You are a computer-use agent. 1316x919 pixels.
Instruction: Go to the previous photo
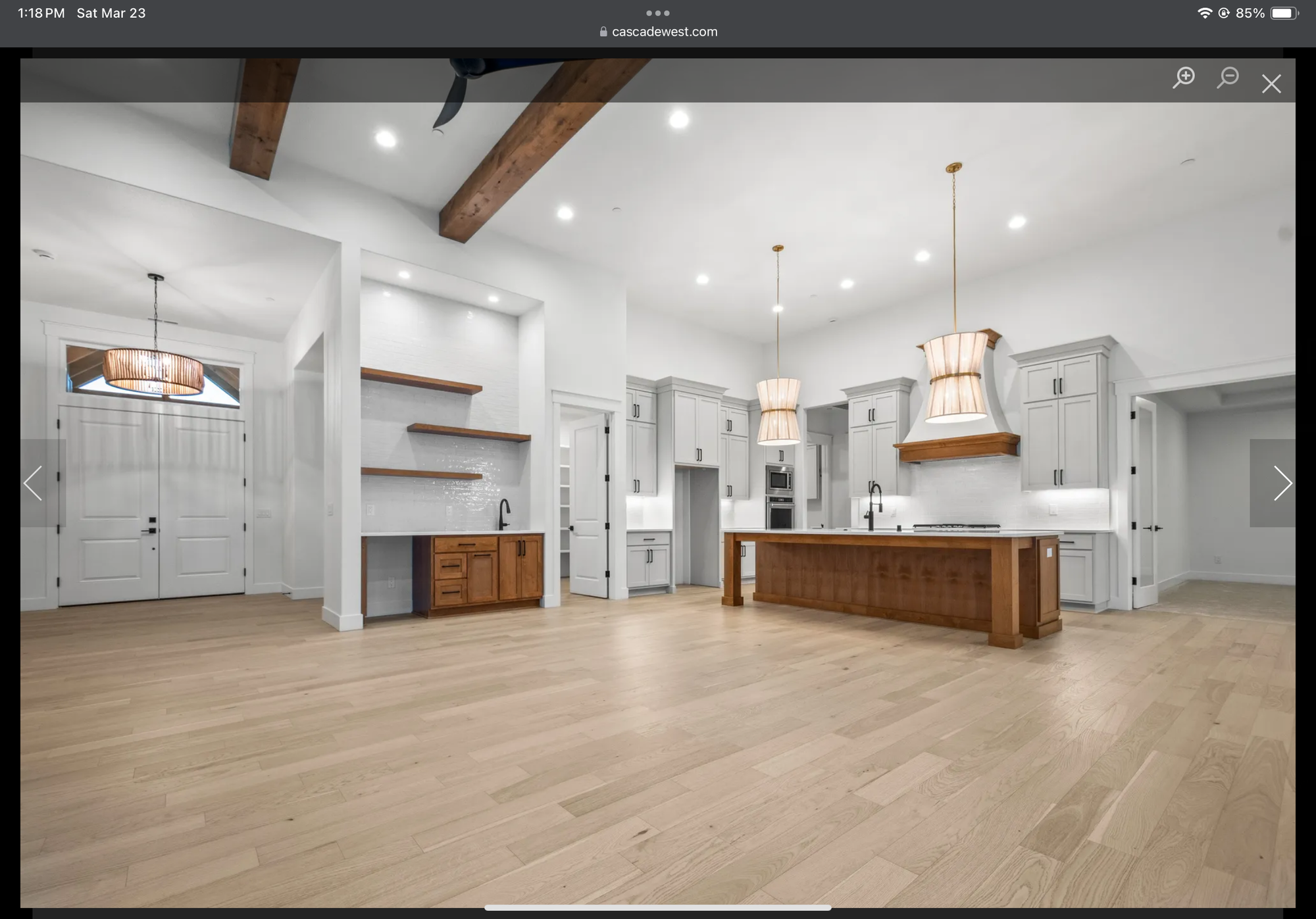tap(33, 483)
